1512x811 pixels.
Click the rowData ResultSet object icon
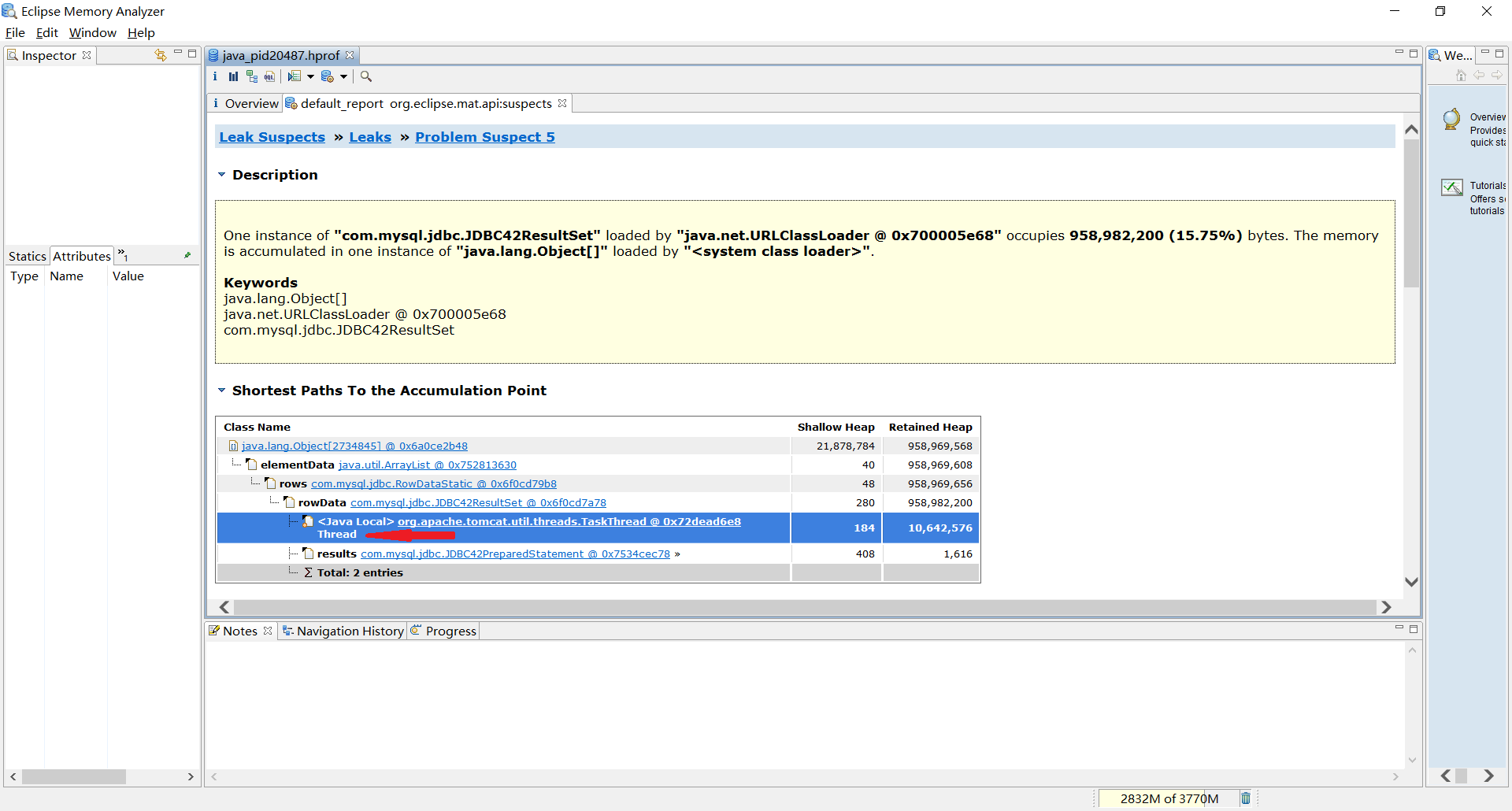click(x=290, y=502)
